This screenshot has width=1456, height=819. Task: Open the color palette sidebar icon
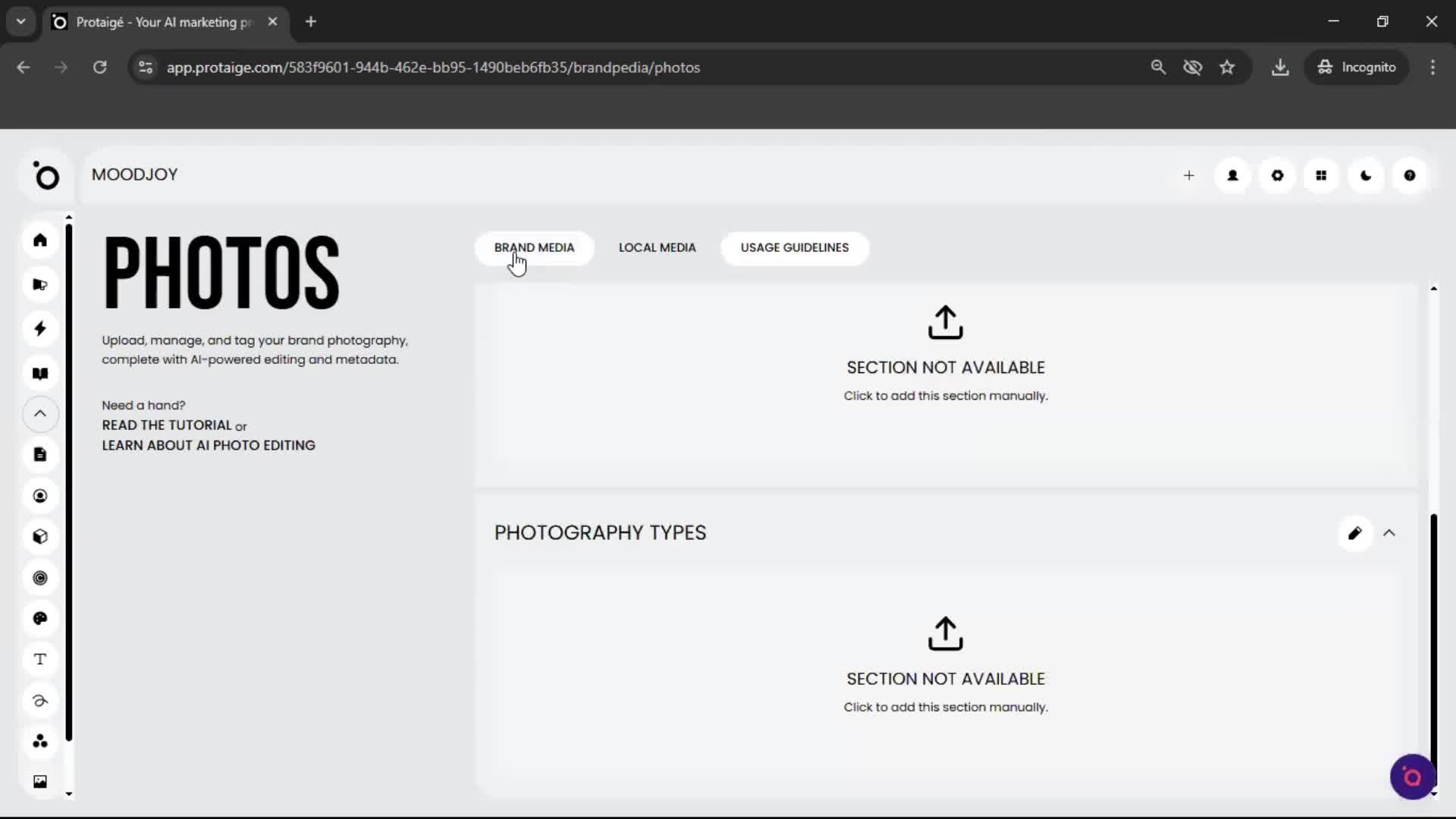coord(40,619)
